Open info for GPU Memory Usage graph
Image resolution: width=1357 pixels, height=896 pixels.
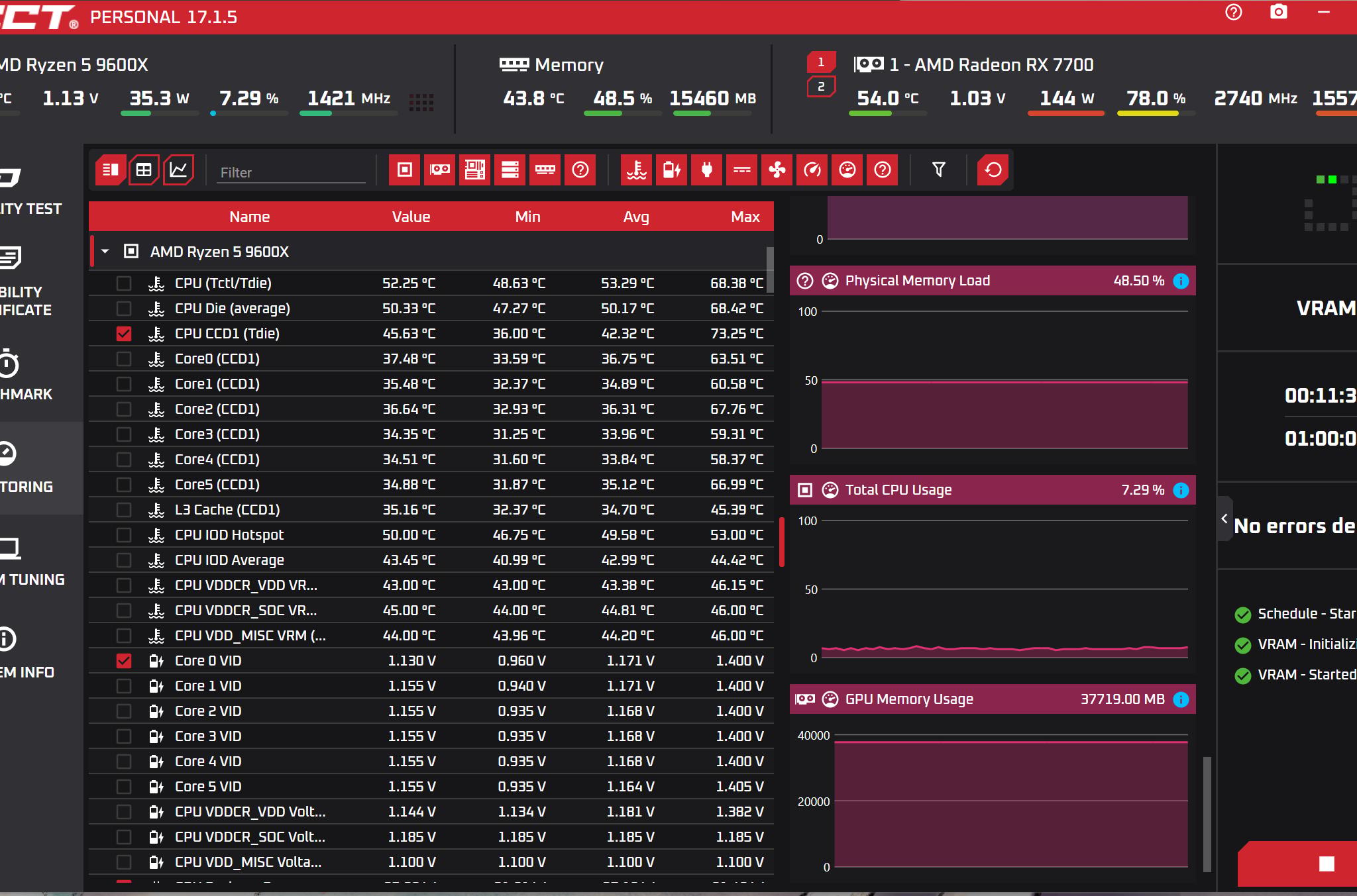[x=1181, y=699]
